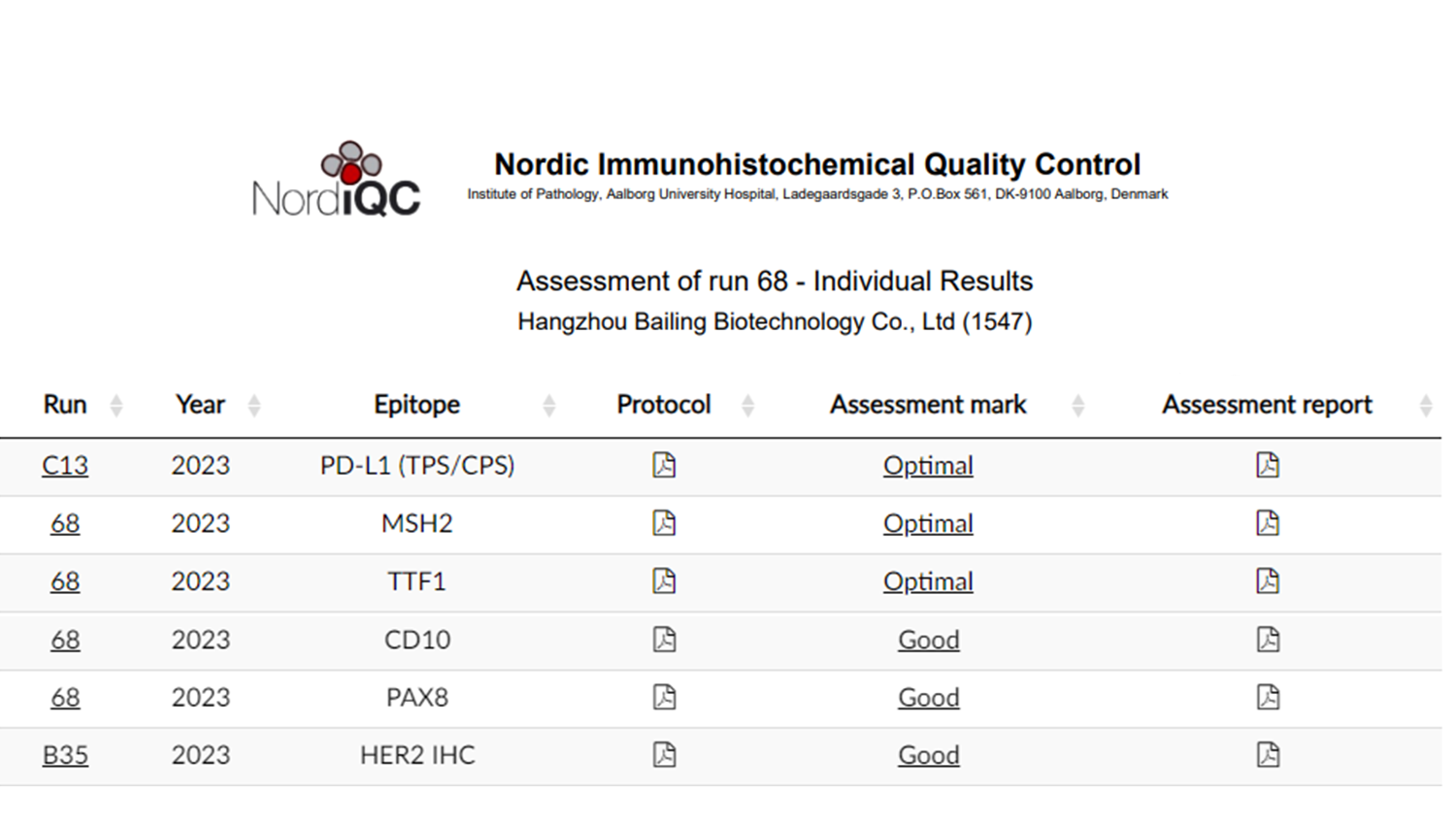Open the MSH2 protocol PDF icon
The width and height of the screenshot is (1456, 828).
click(664, 523)
